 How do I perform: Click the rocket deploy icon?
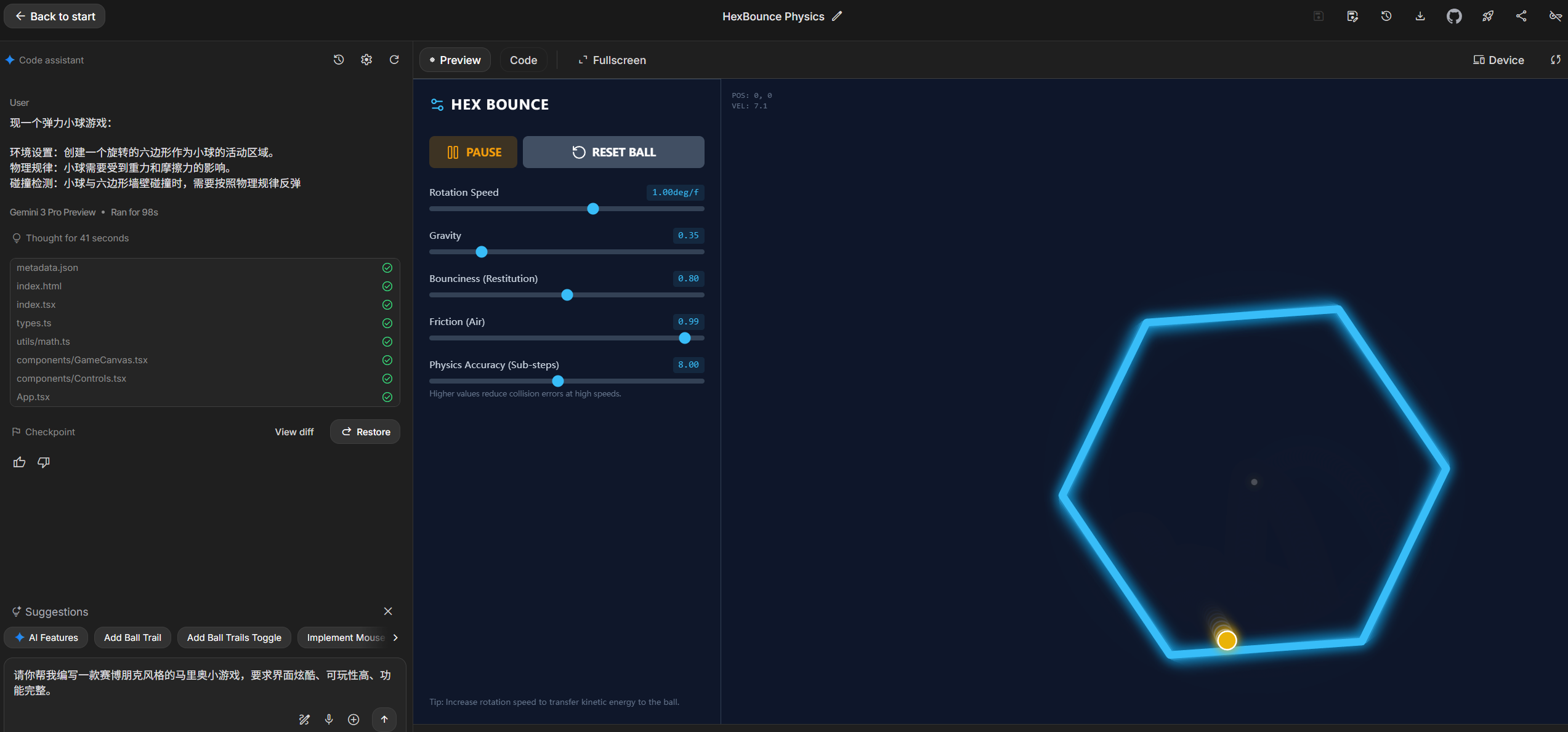(x=1488, y=17)
